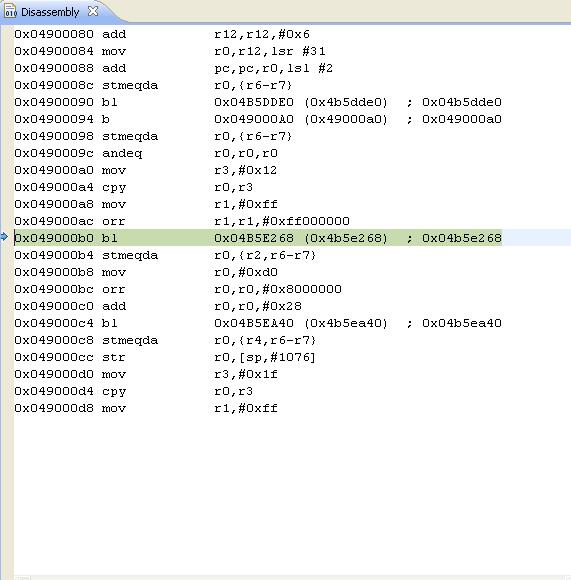Click branch target 0x04B5EA40 operand
The image size is (571, 580).
pos(254,323)
